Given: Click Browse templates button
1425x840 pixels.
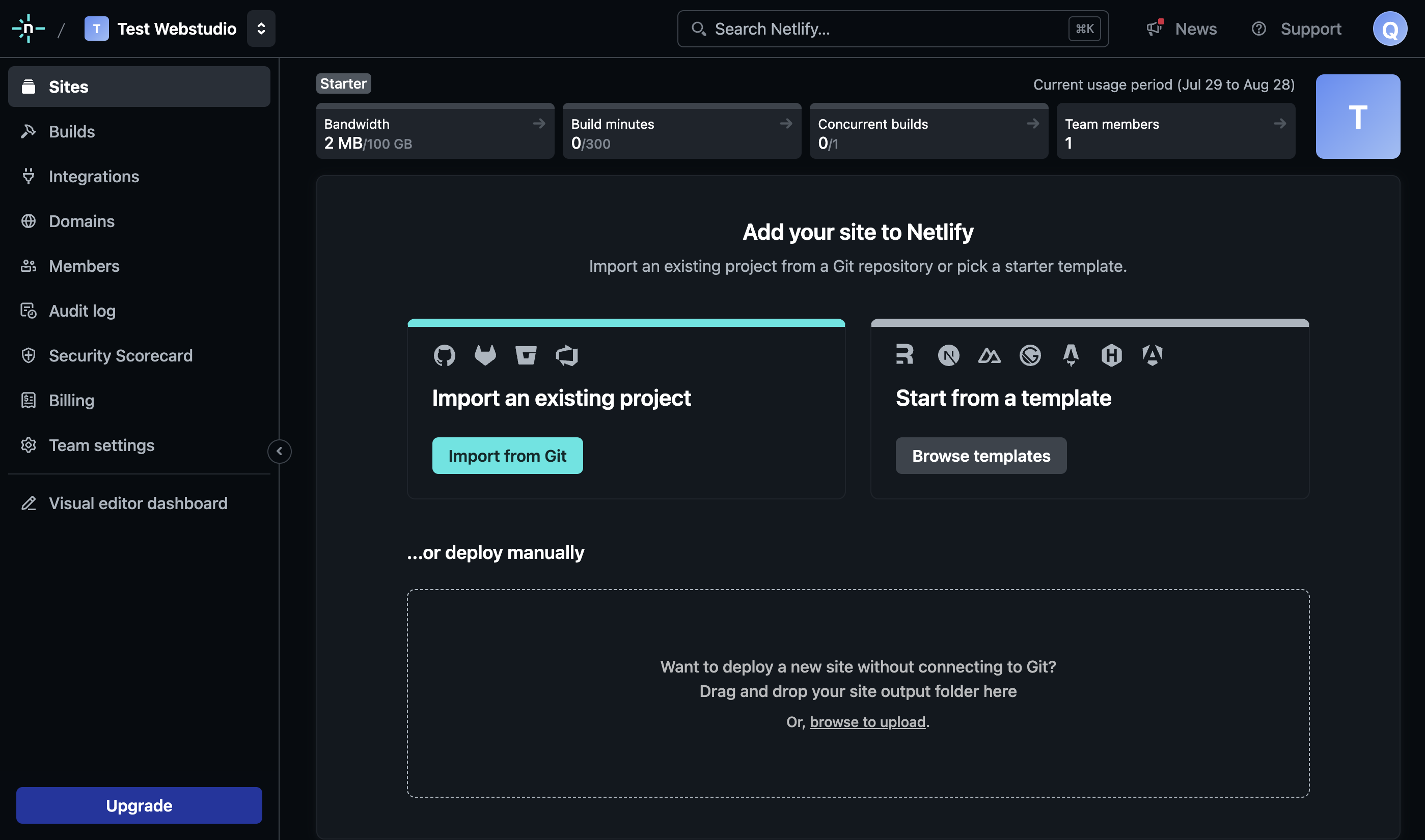Looking at the screenshot, I should (x=981, y=456).
